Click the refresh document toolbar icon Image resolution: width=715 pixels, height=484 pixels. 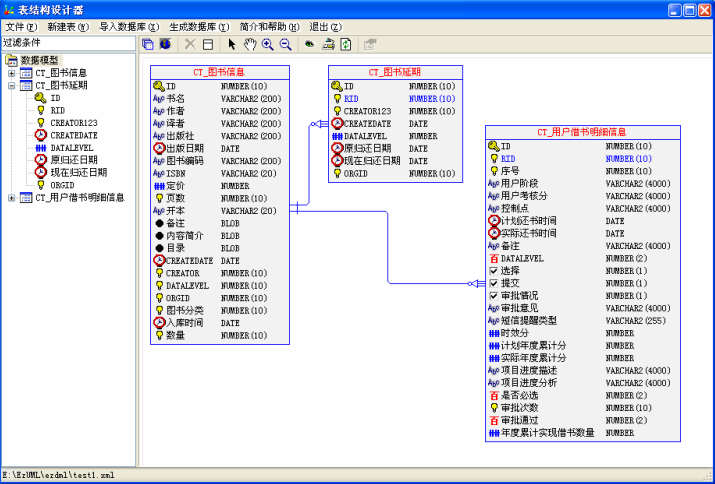pyautogui.click(x=346, y=44)
